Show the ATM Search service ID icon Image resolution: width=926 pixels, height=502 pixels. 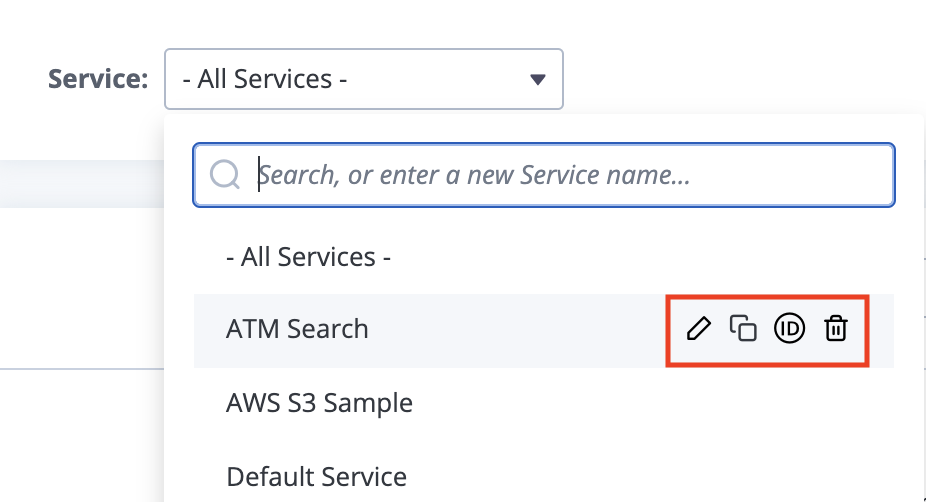789,328
